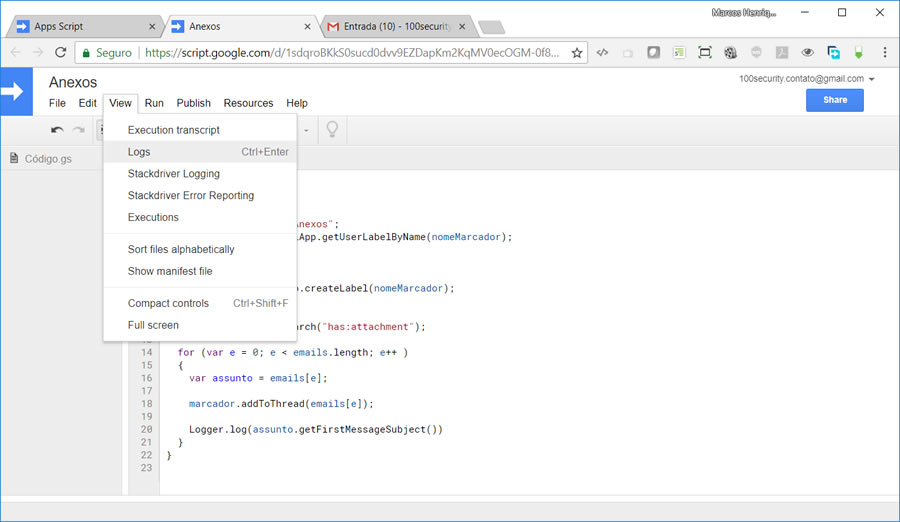This screenshot has height=522, width=900.
Task: Click the undo arrow in the toolbar
Action: click(x=57, y=130)
